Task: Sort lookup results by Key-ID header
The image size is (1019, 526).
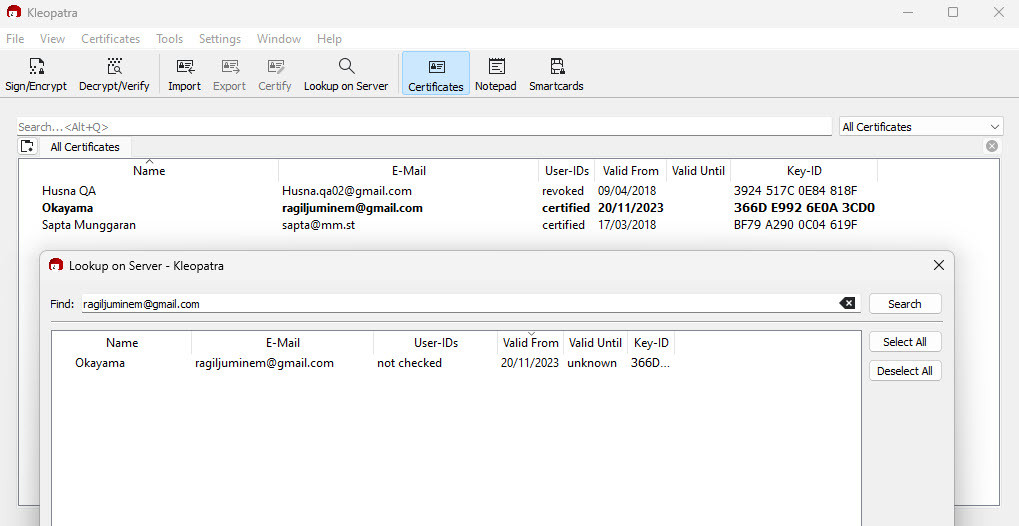Action: tap(651, 343)
